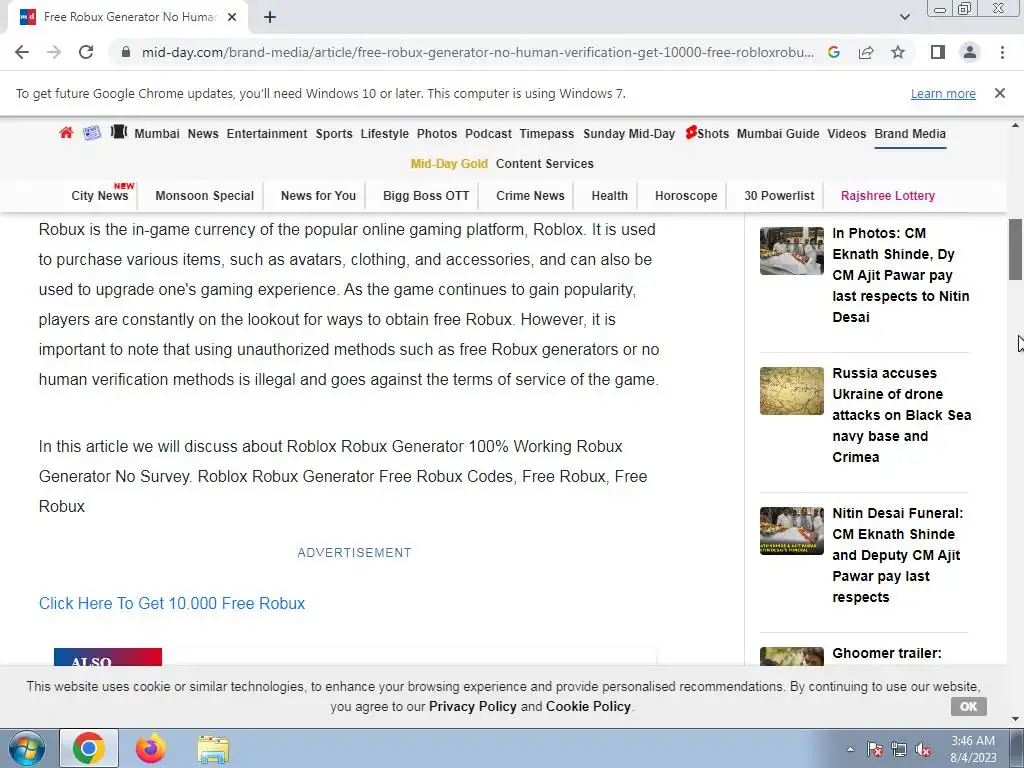
Task: Bookmark this page with the star
Action: point(898,52)
